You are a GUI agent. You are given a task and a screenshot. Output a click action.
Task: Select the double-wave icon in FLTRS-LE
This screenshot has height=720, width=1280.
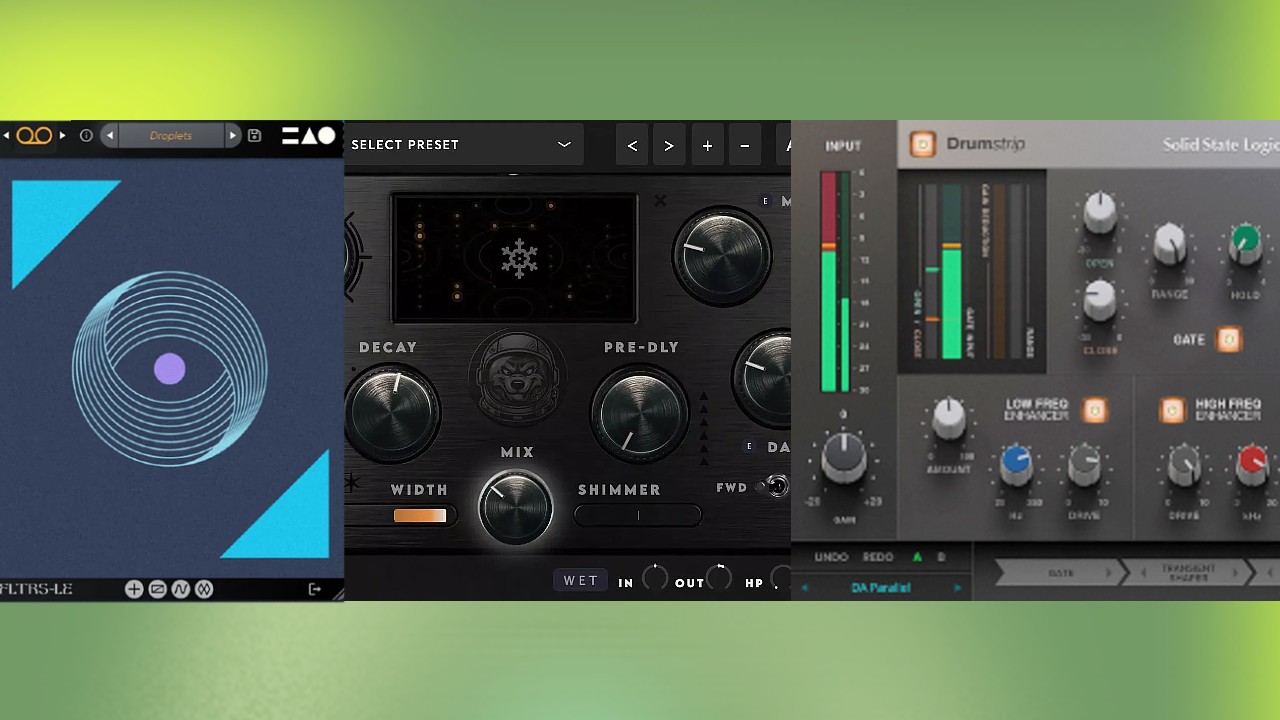coord(204,589)
